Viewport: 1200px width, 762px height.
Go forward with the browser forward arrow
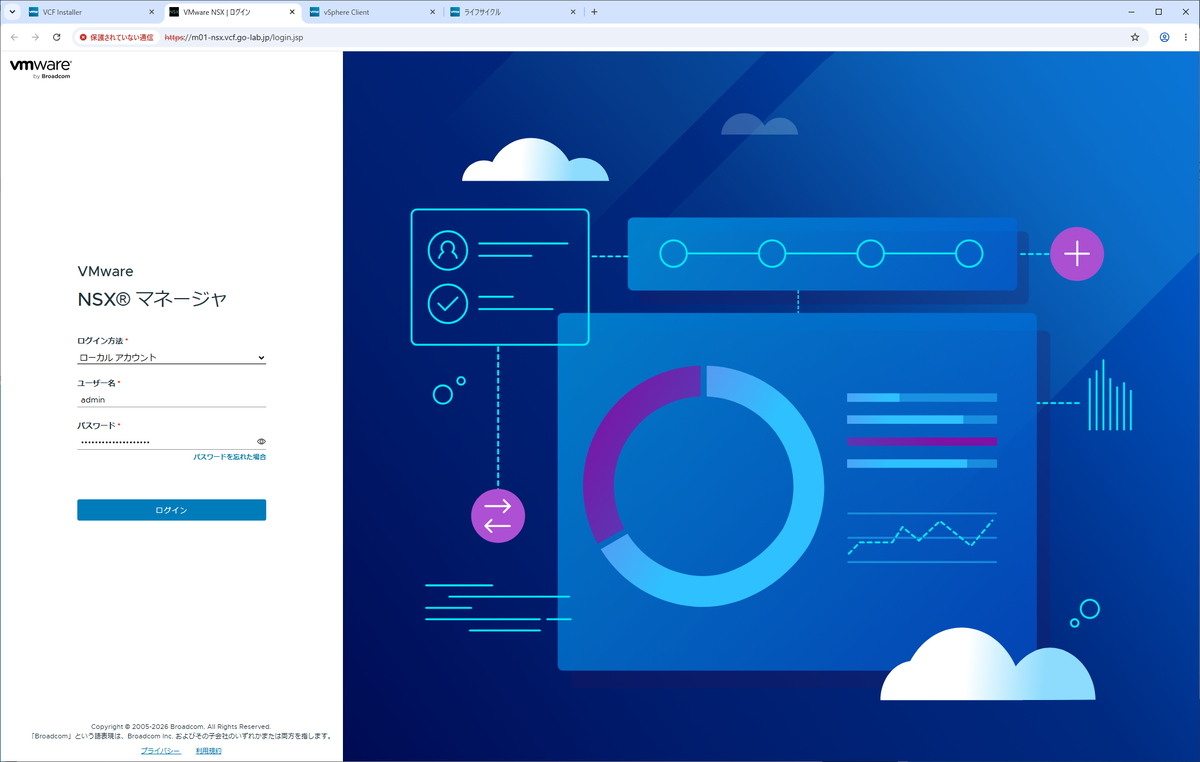coord(36,37)
